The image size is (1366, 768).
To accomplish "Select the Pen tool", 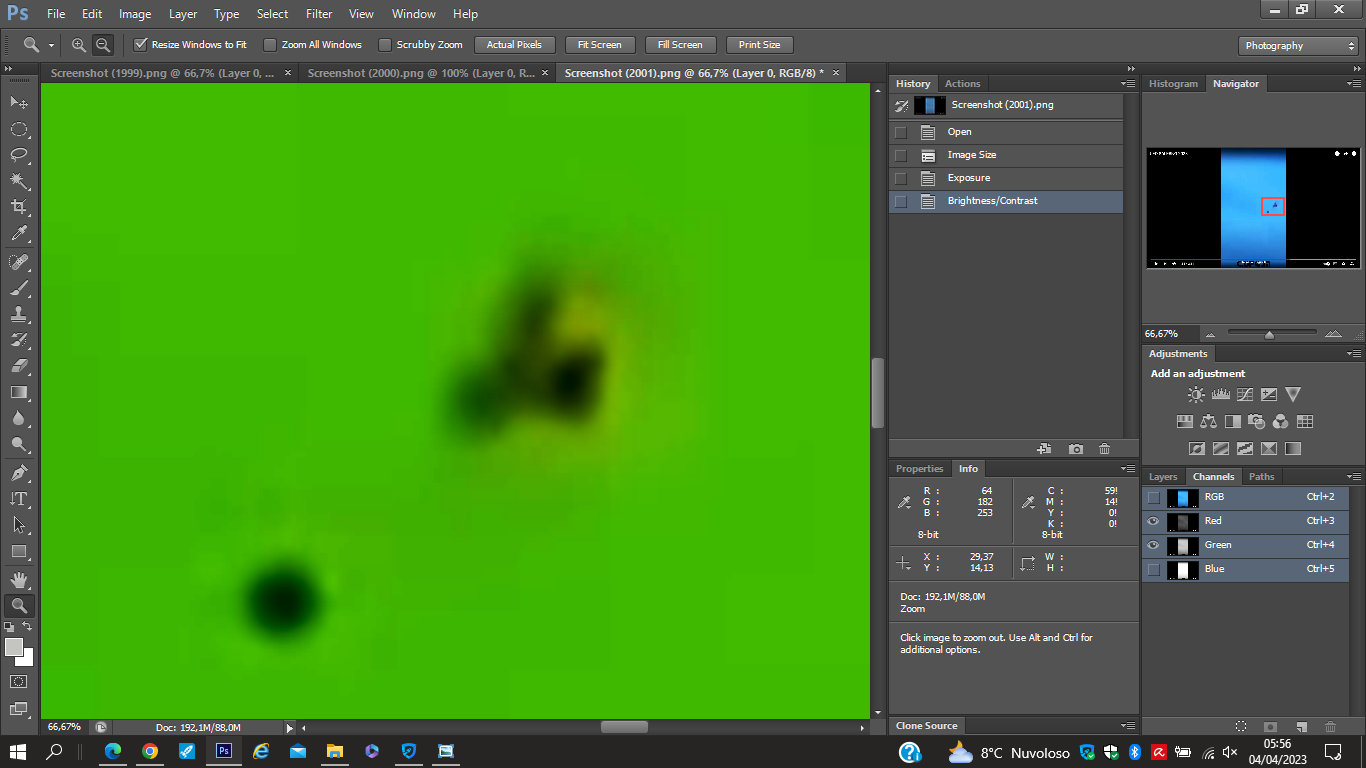I will 19,472.
